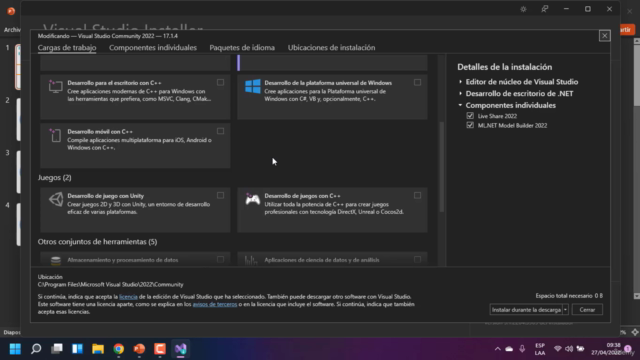
Task: Click the battery tray icon
Action: (580, 349)
